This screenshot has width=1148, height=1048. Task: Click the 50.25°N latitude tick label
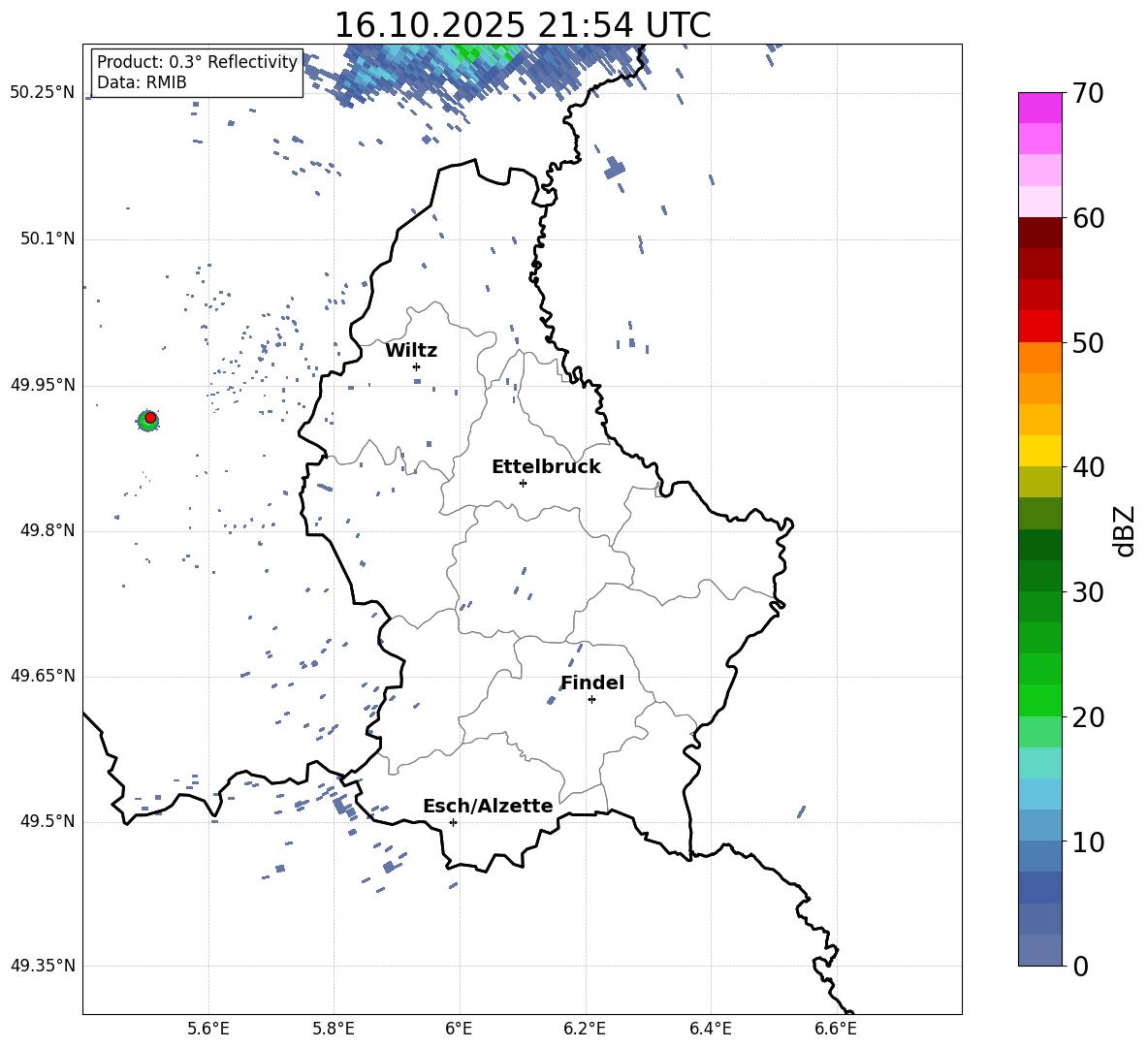coord(44,93)
